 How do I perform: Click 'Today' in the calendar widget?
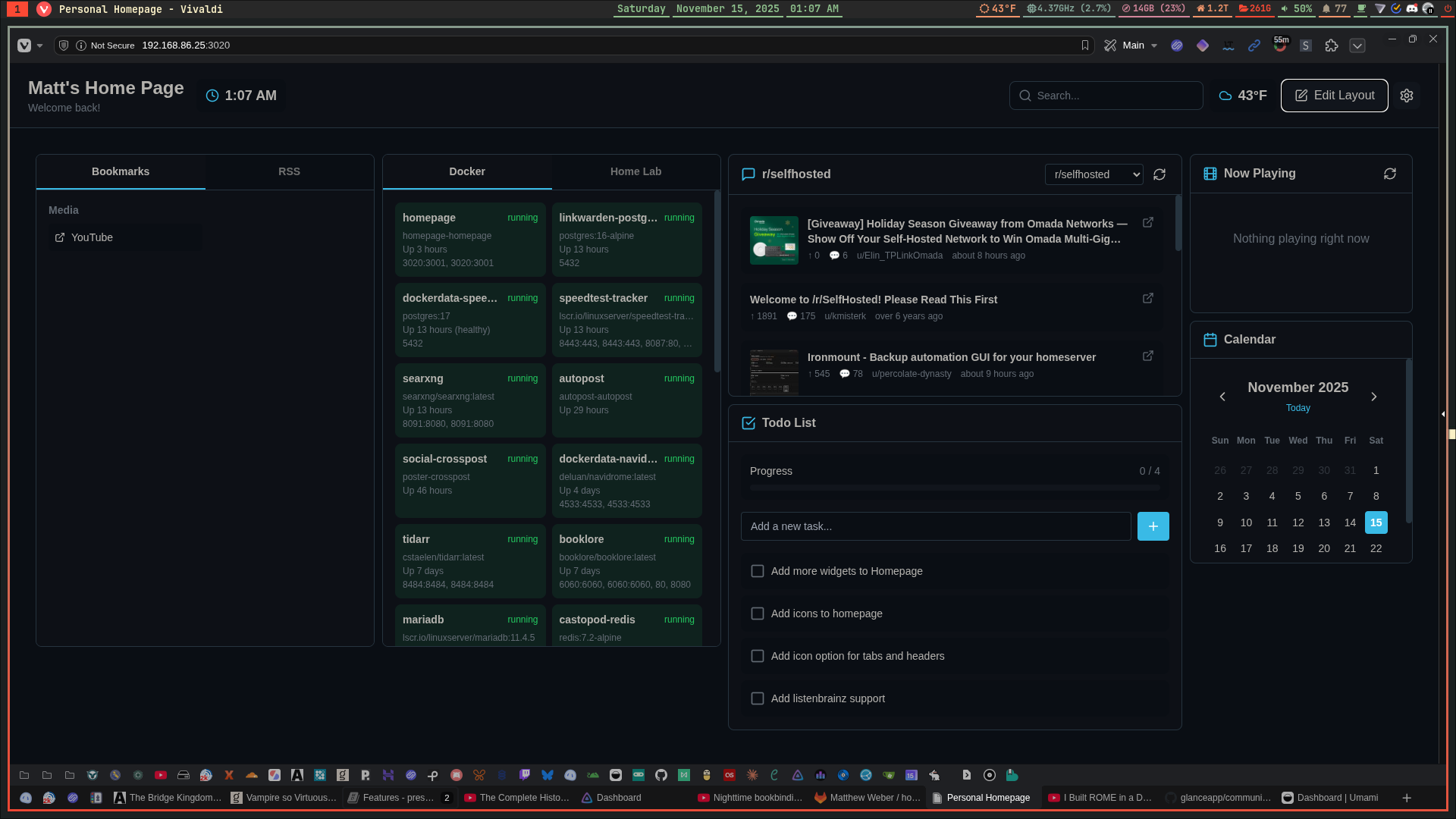point(1298,408)
